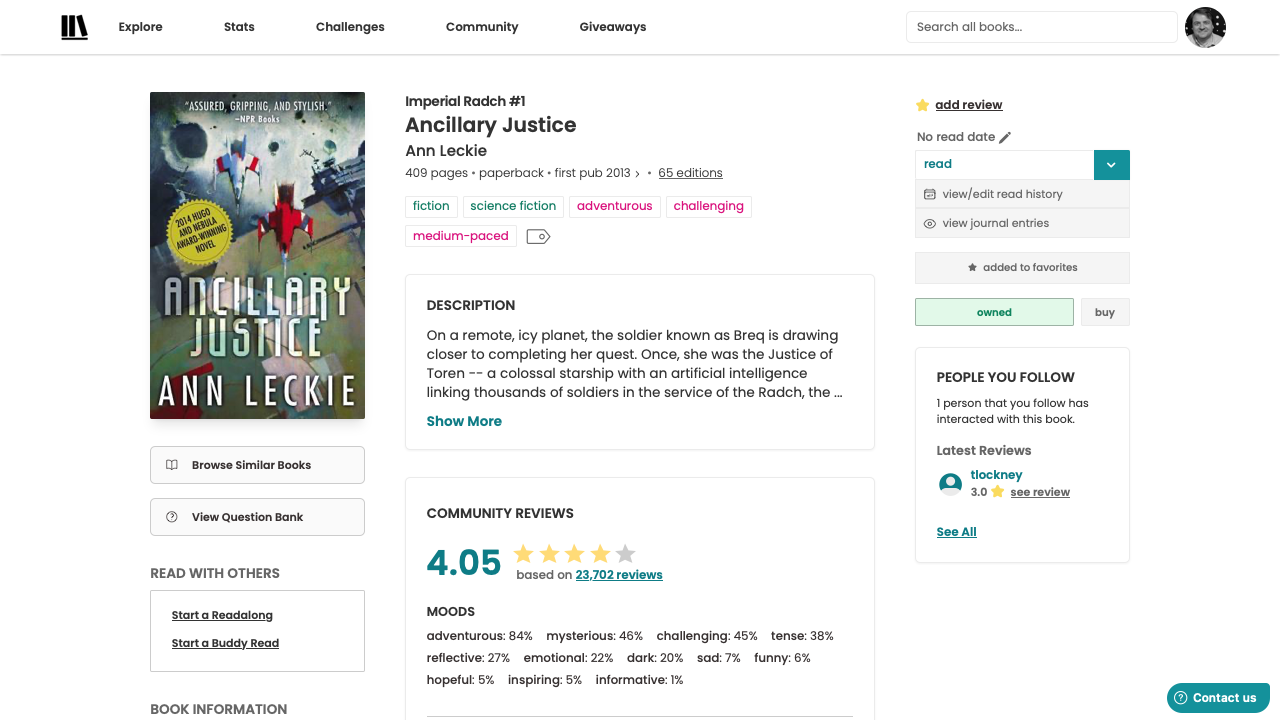Click the StoryGraph logo icon
The image size is (1280, 720).
[x=74, y=27]
